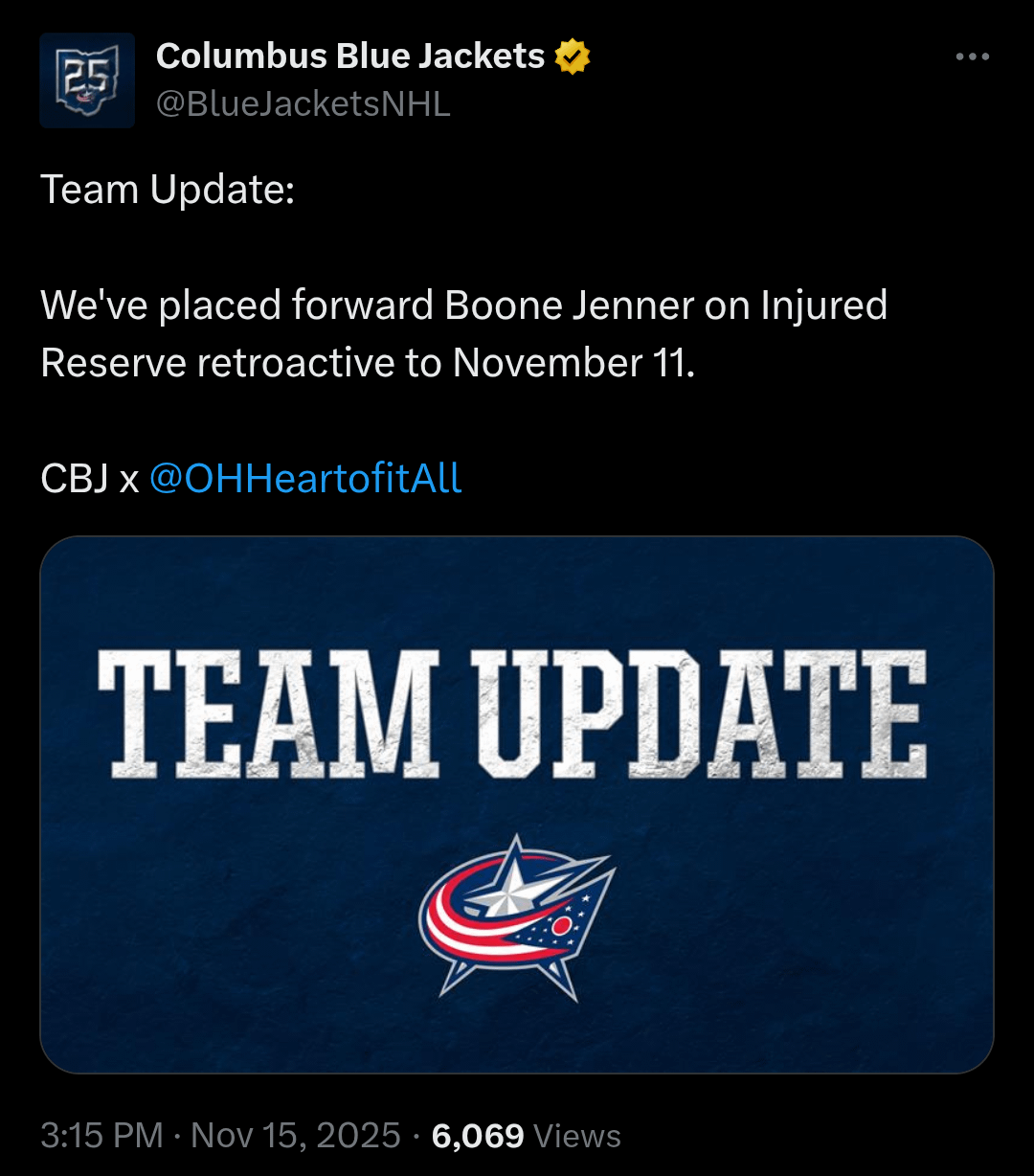The image size is (1034, 1176).
Task: Click the "CBJ x" text
Action: (90, 478)
